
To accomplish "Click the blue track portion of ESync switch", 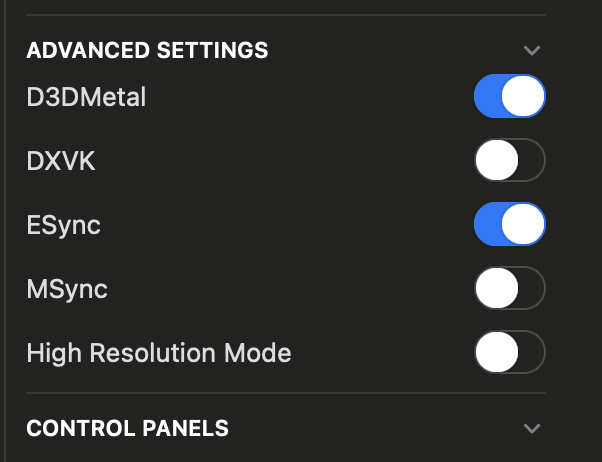I will coord(487,225).
